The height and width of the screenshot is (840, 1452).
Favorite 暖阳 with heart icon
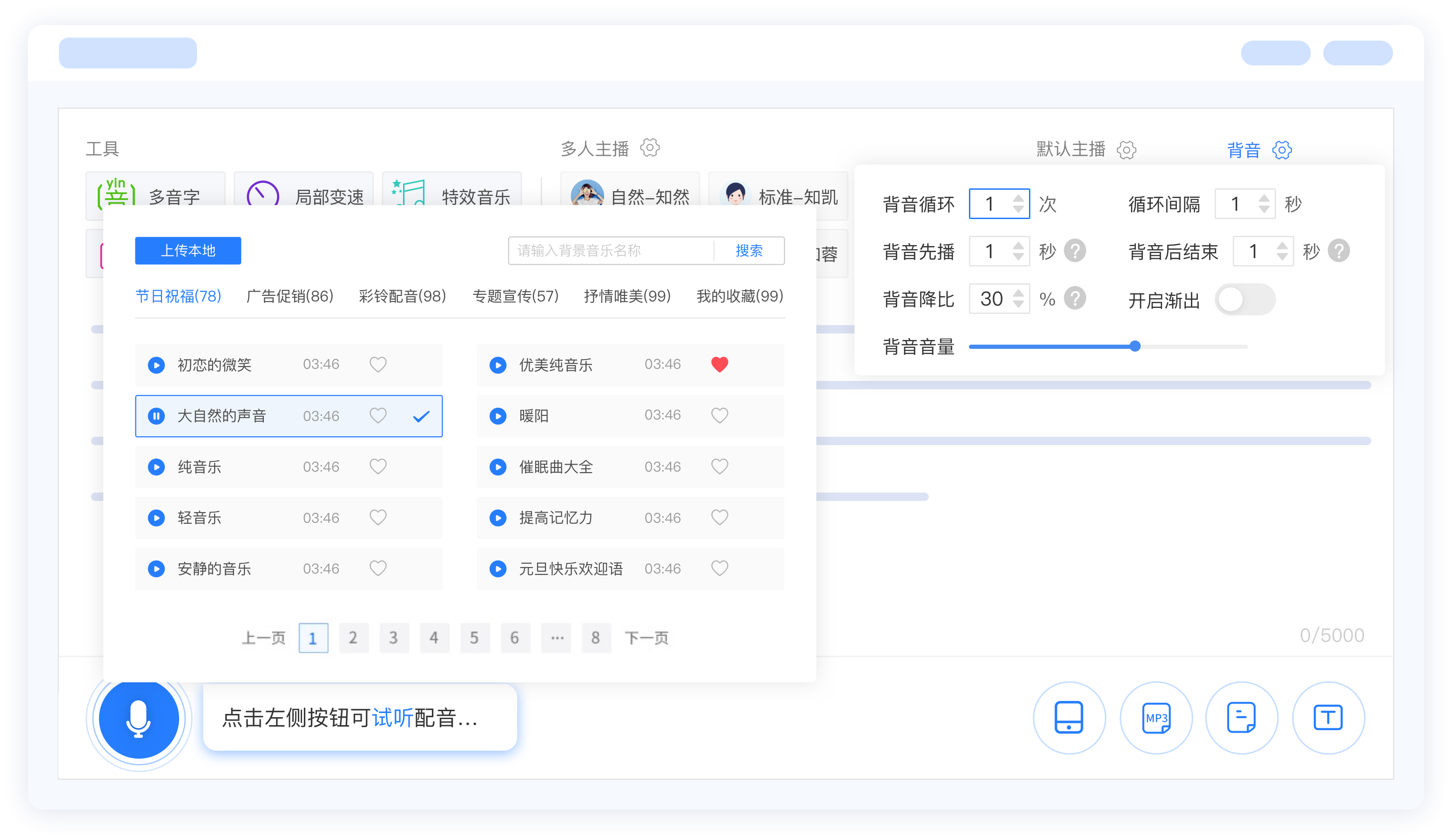(719, 415)
